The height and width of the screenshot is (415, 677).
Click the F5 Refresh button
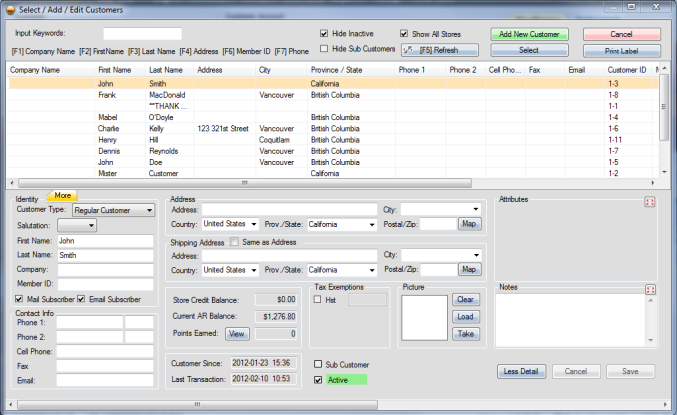[440, 49]
